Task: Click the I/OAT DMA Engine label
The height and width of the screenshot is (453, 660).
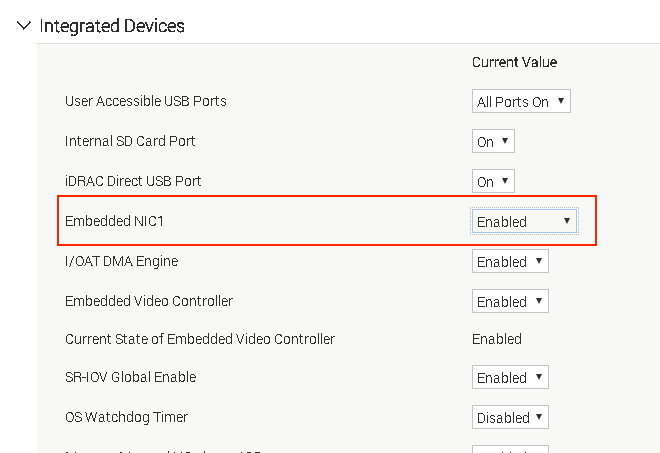Action: (x=122, y=262)
